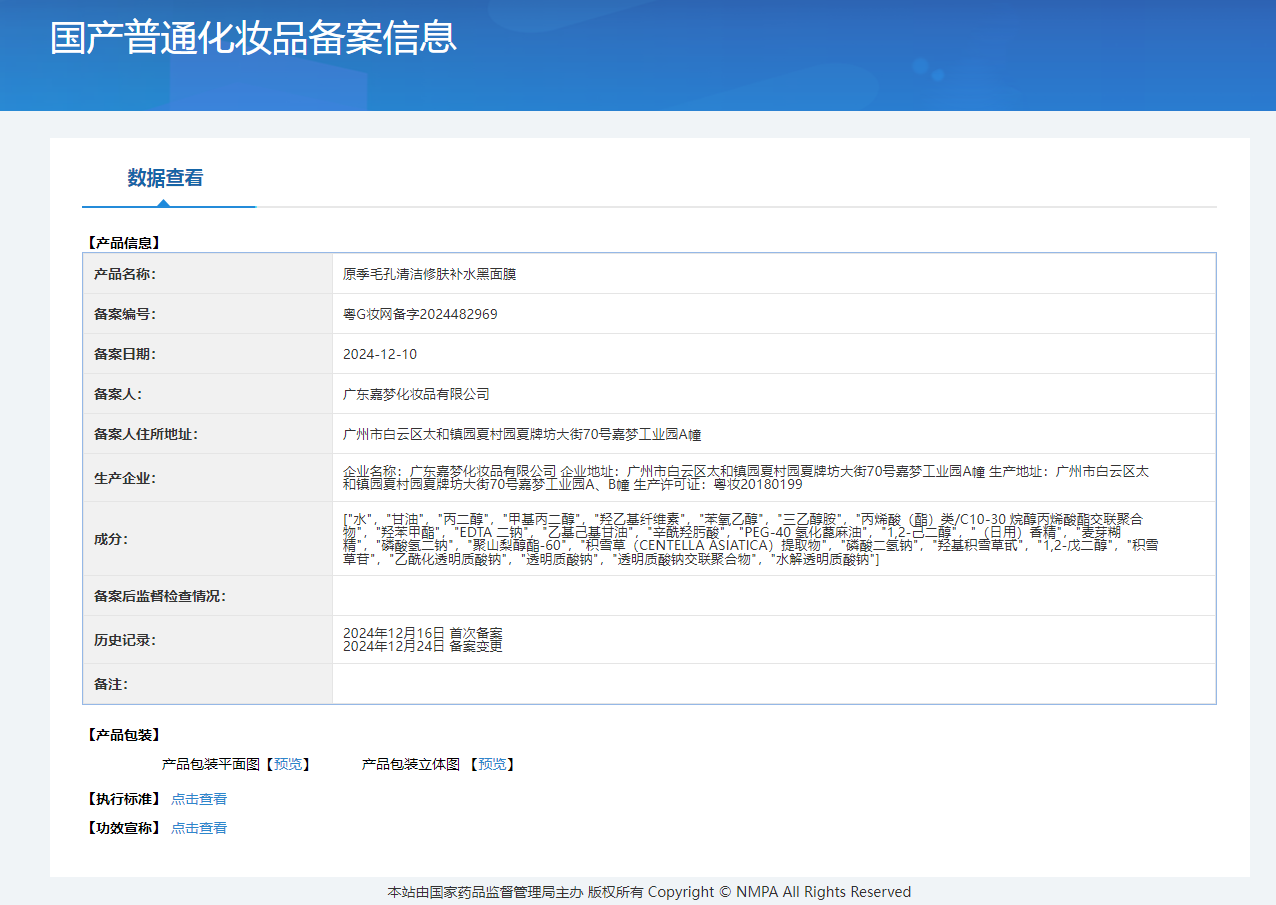This screenshot has width=1276, height=905.
Task: Click the page title 国产普通化妆品备案信息
Action: (254, 37)
